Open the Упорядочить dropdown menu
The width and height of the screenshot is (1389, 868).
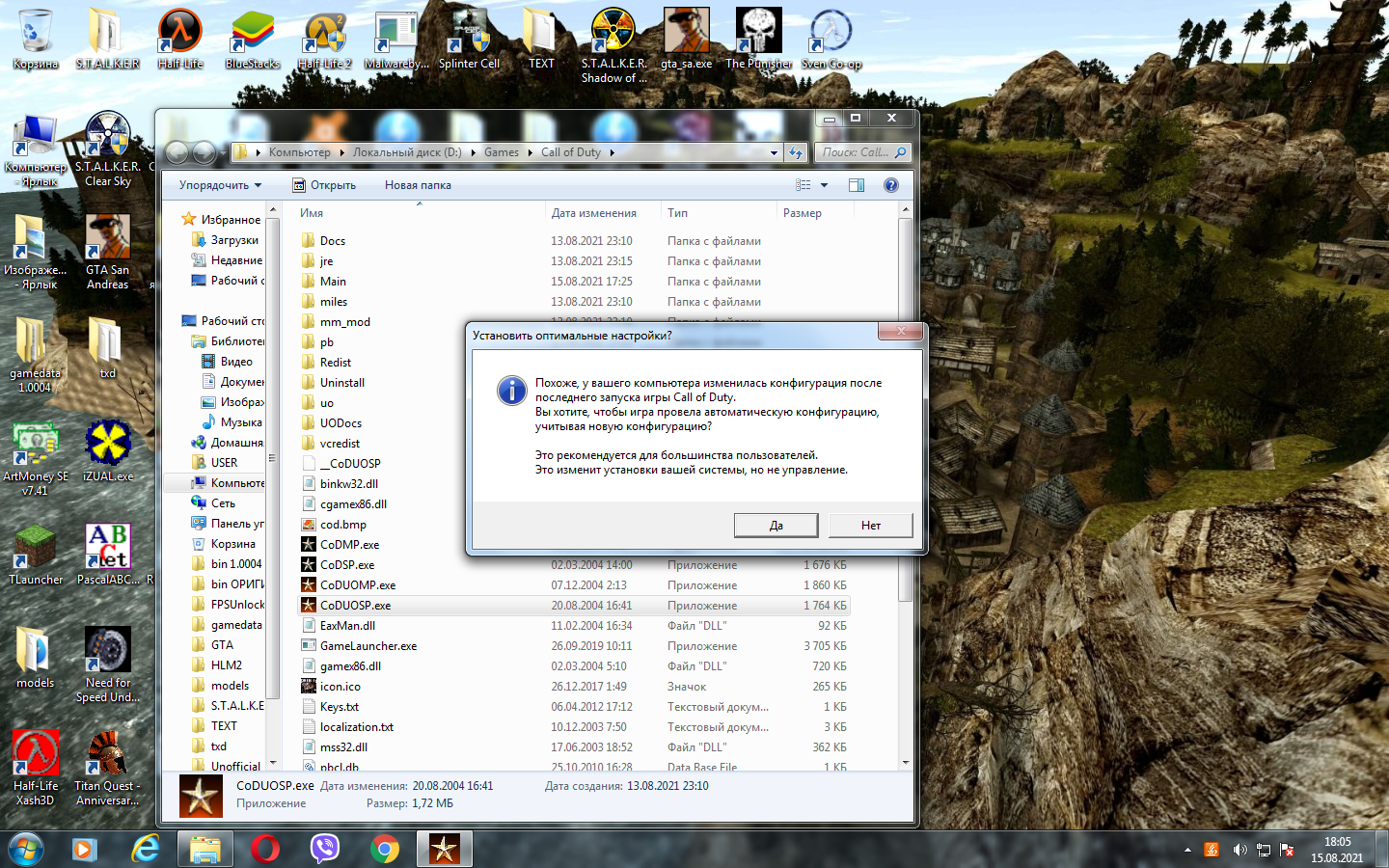[220, 185]
